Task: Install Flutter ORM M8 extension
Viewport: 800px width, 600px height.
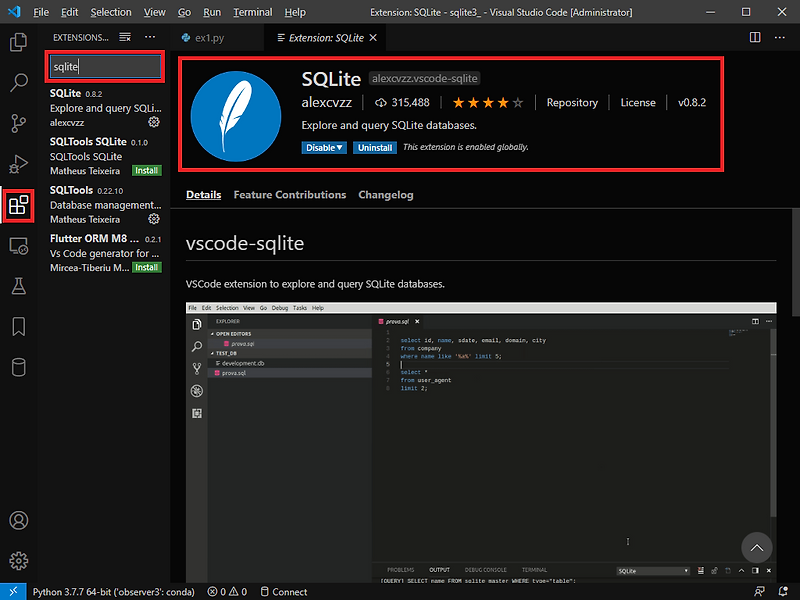Action: (146, 267)
